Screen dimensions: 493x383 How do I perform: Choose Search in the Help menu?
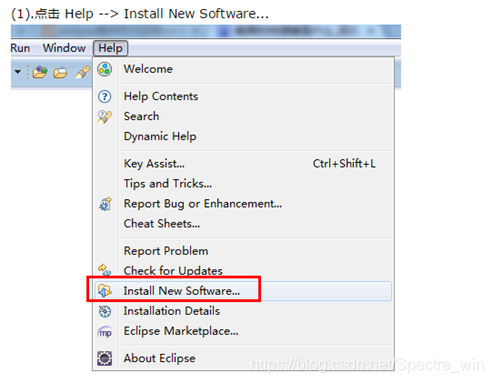pyautogui.click(x=243, y=116)
